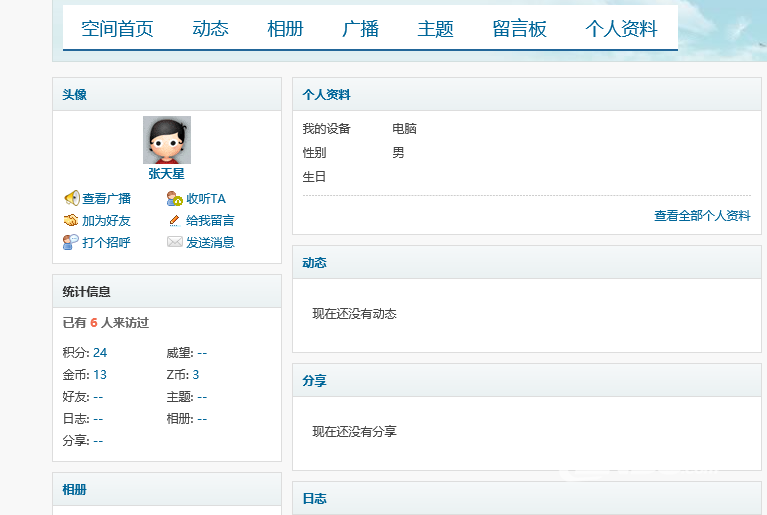Click the profile avatar picture

click(x=167, y=140)
